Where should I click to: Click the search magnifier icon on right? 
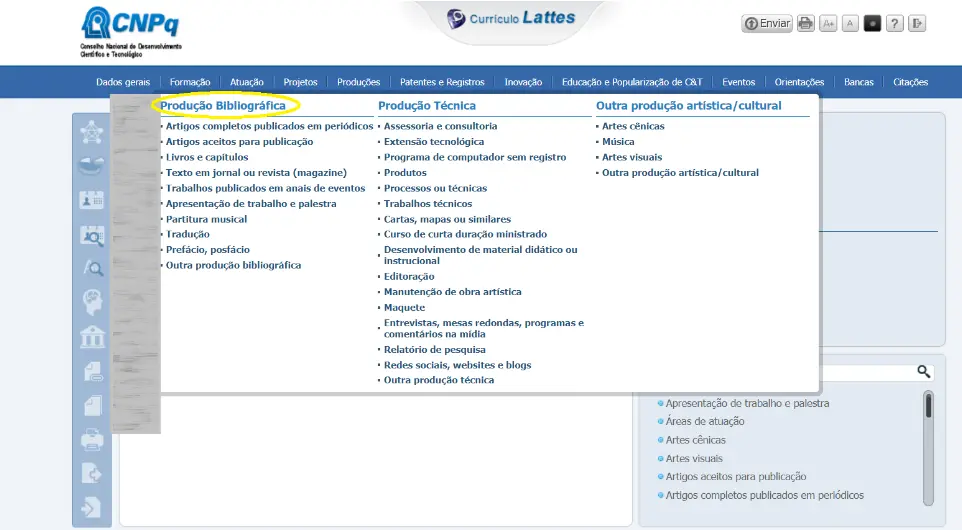[924, 371]
